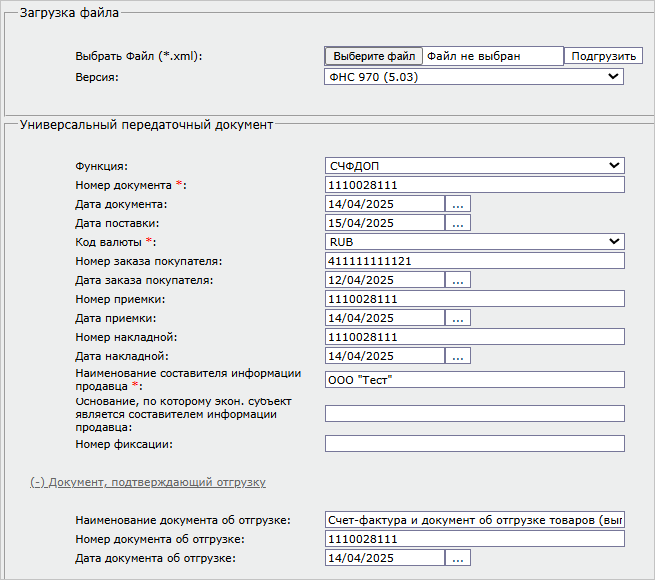Open date picker for 'Дата поставки'

(x=458, y=223)
